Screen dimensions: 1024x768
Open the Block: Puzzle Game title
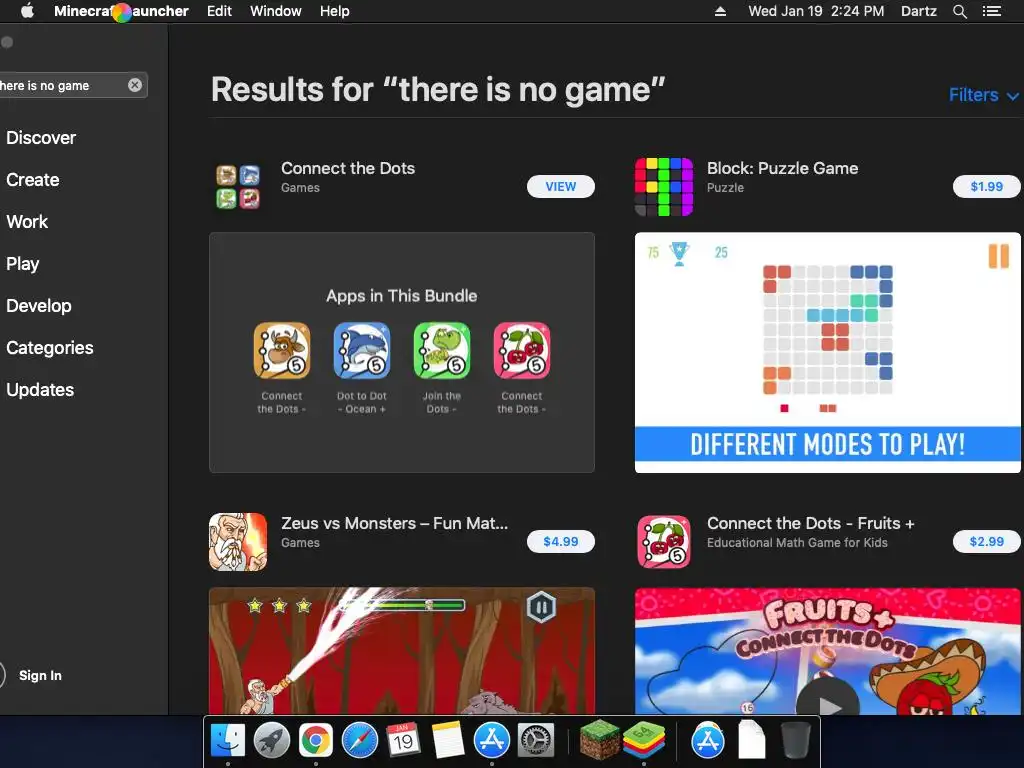pyautogui.click(x=782, y=168)
